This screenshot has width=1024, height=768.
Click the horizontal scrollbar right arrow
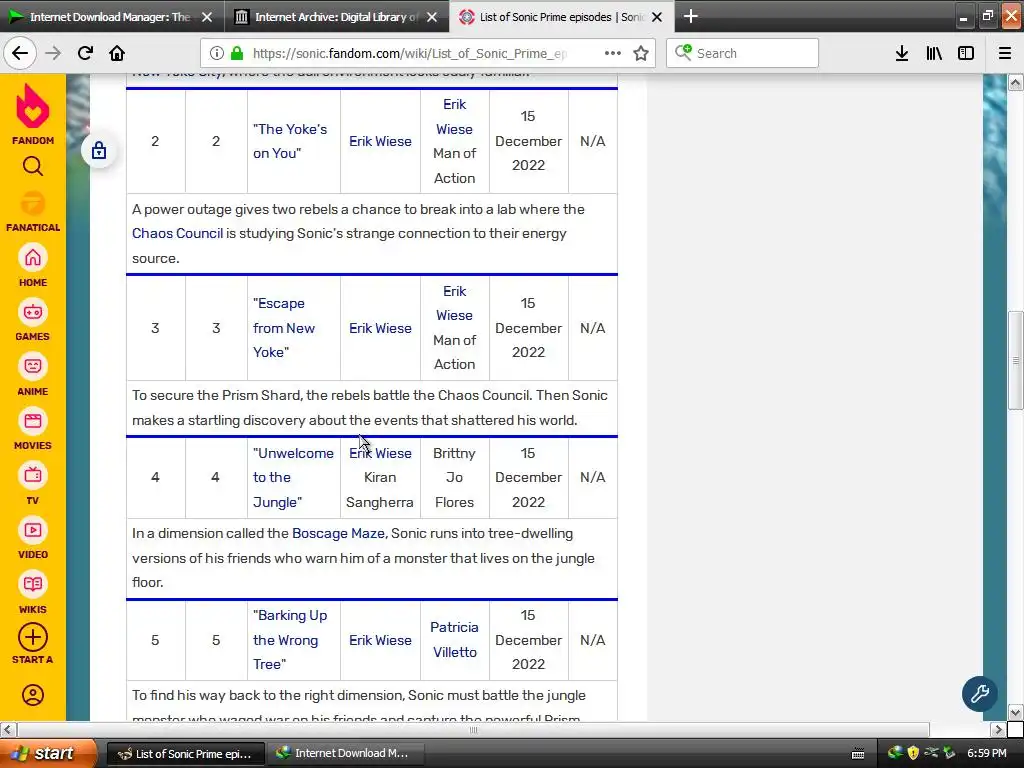[x=999, y=729]
